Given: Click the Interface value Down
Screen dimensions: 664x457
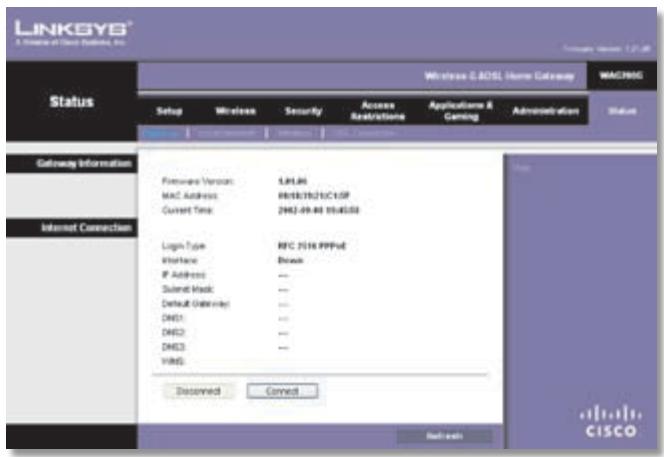Looking at the screenshot, I should [x=290, y=260].
